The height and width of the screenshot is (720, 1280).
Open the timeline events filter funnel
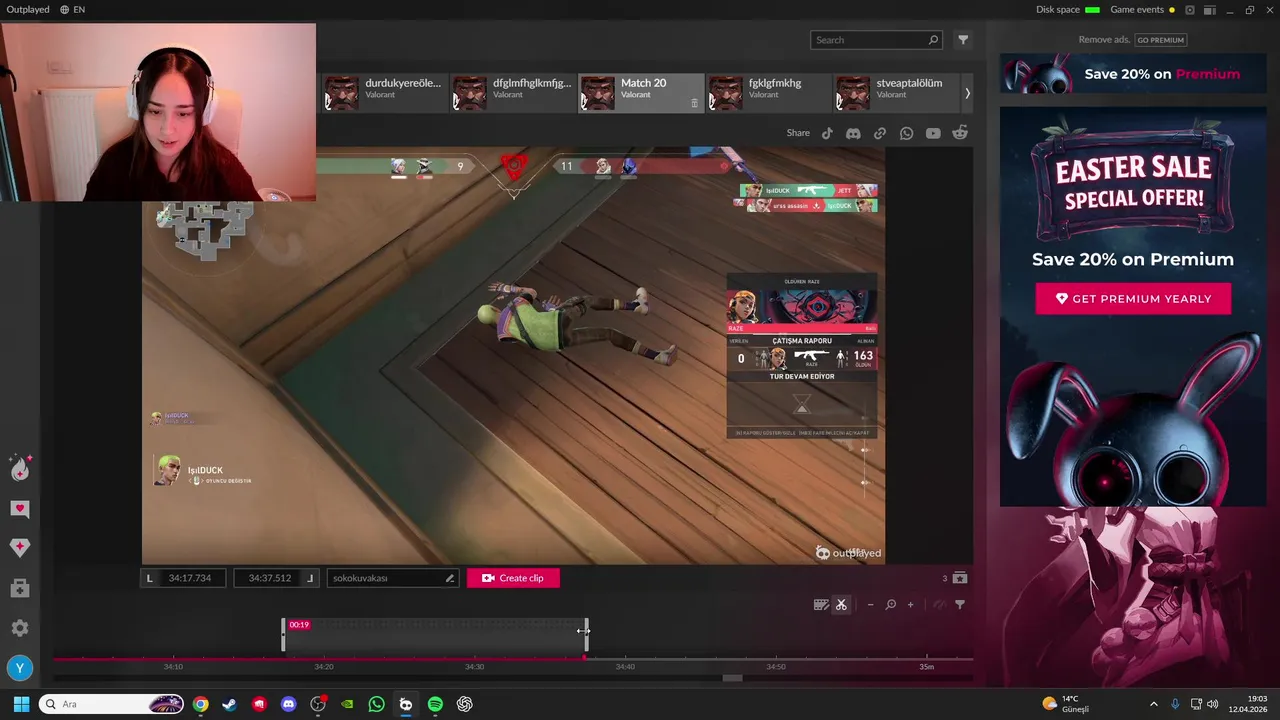tap(960, 605)
